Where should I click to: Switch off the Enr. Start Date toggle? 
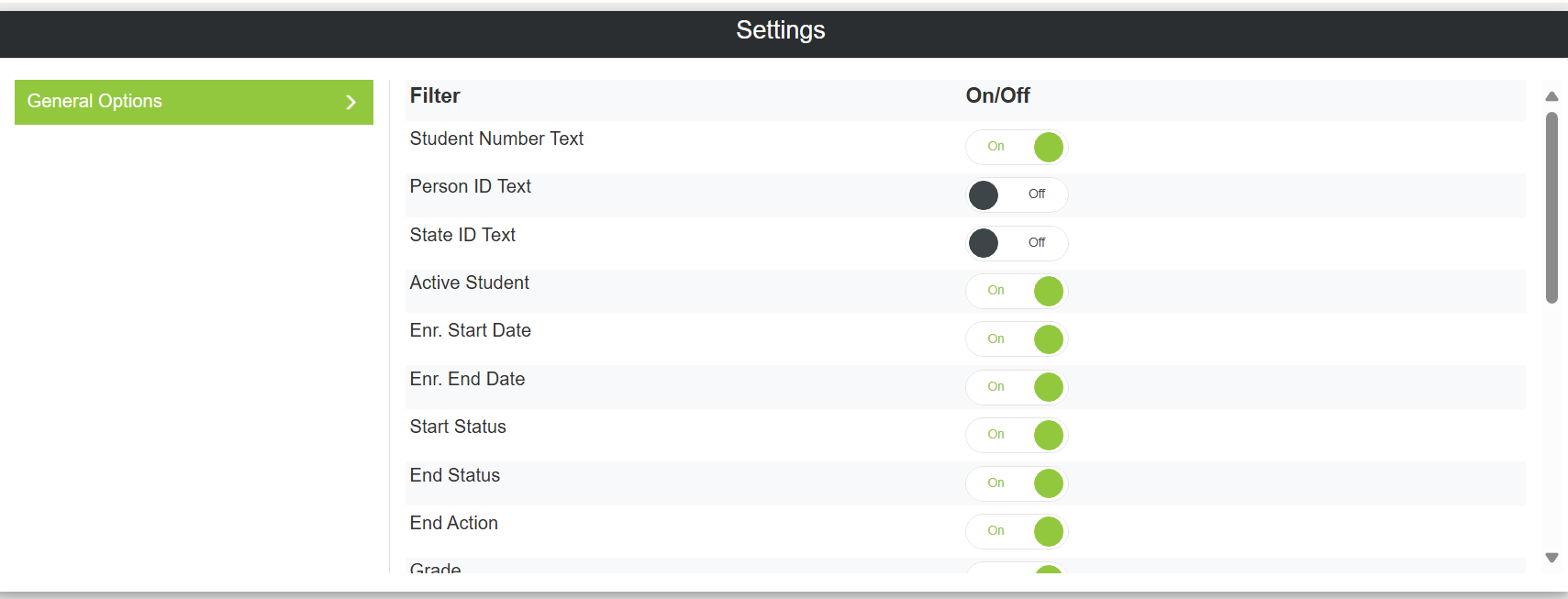(1017, 339)
